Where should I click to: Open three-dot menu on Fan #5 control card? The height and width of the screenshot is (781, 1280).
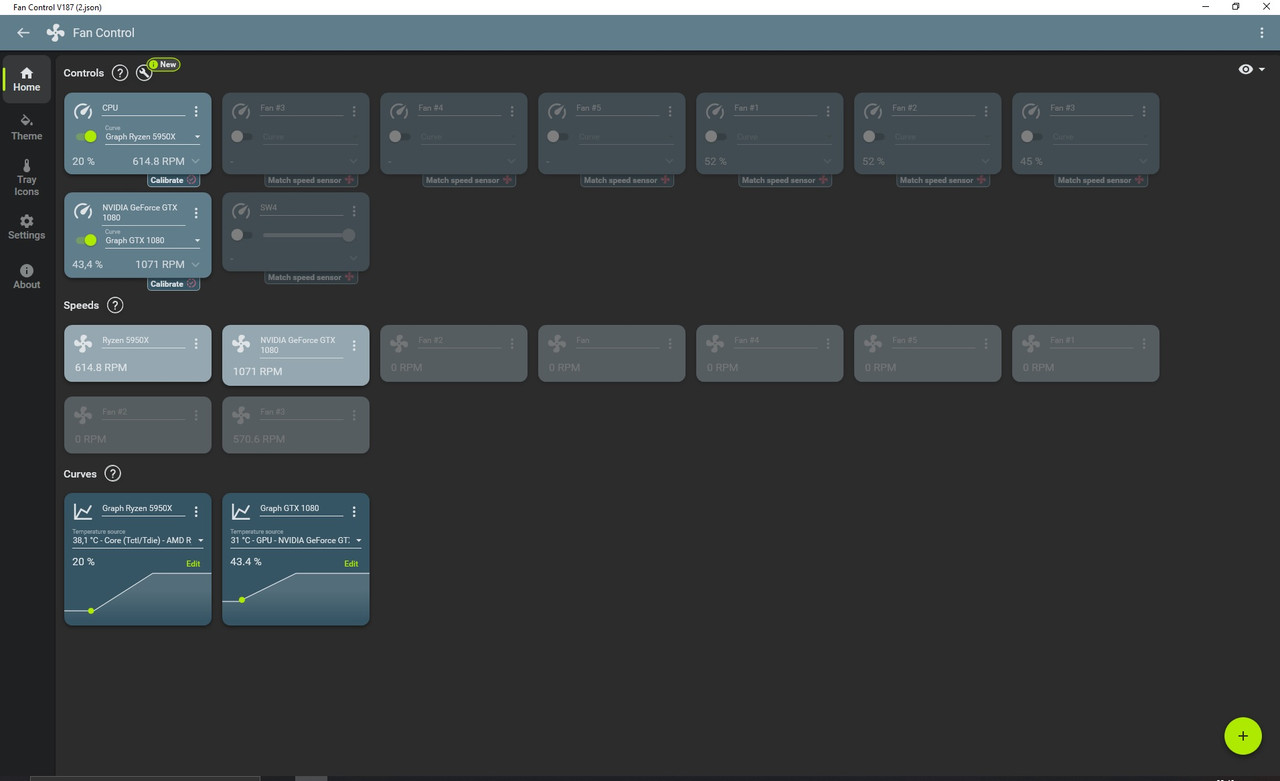coord(670,112)
